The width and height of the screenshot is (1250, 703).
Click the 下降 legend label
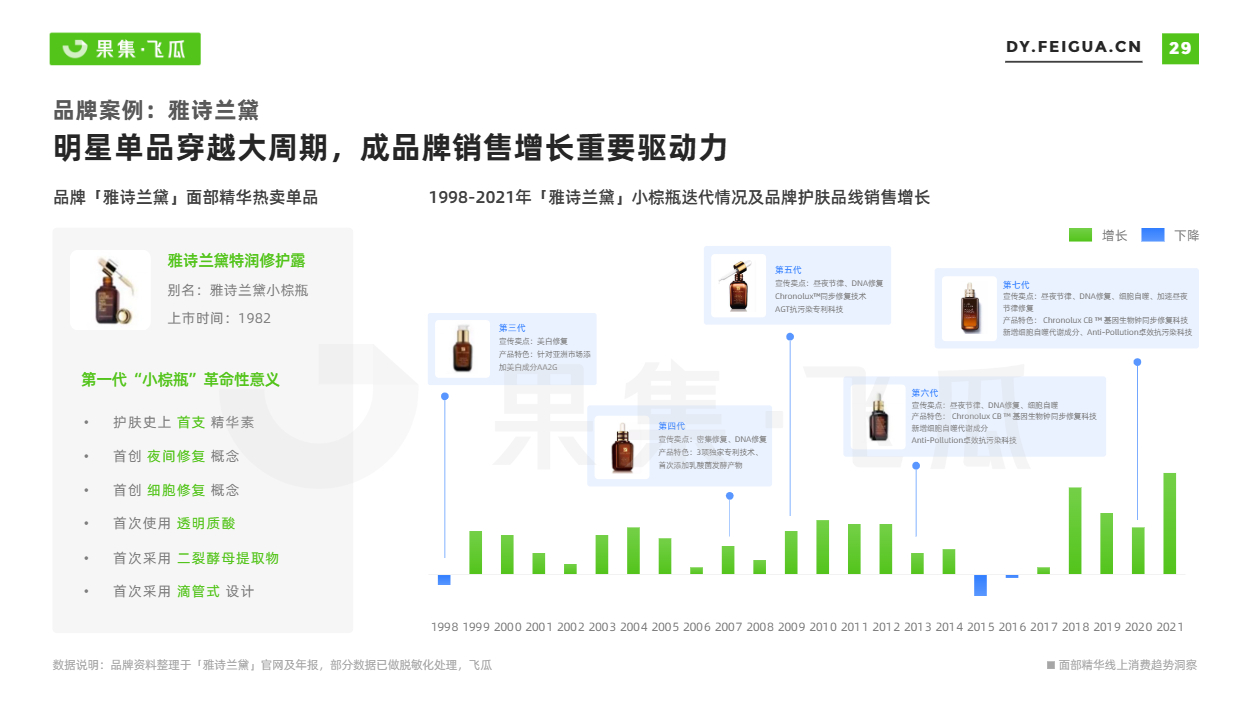pos(1186,236)
